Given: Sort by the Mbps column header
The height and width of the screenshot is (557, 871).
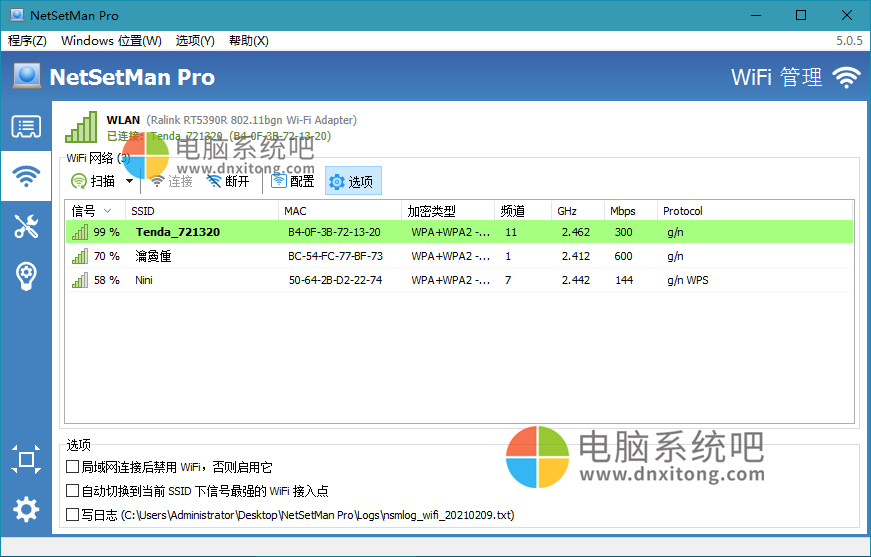Looking at the screenshot, I should click(630, 211).
